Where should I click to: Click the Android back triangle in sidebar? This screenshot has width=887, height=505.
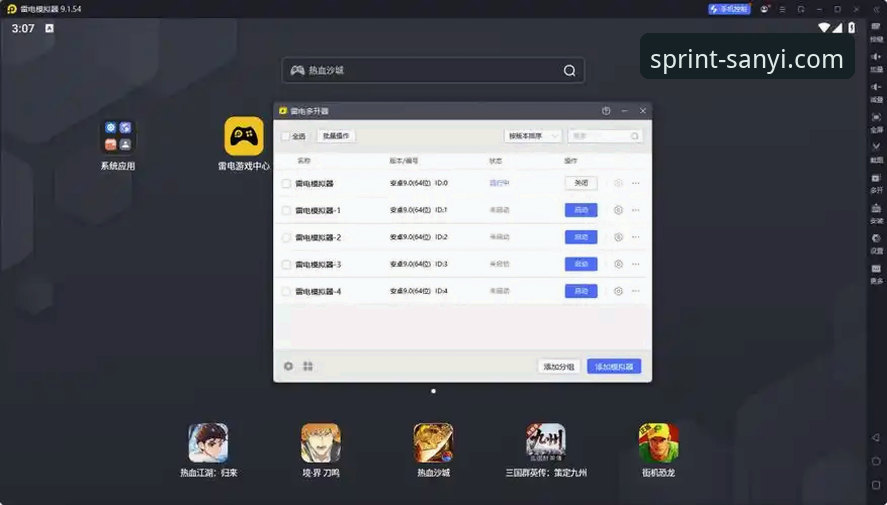point(876,437)
